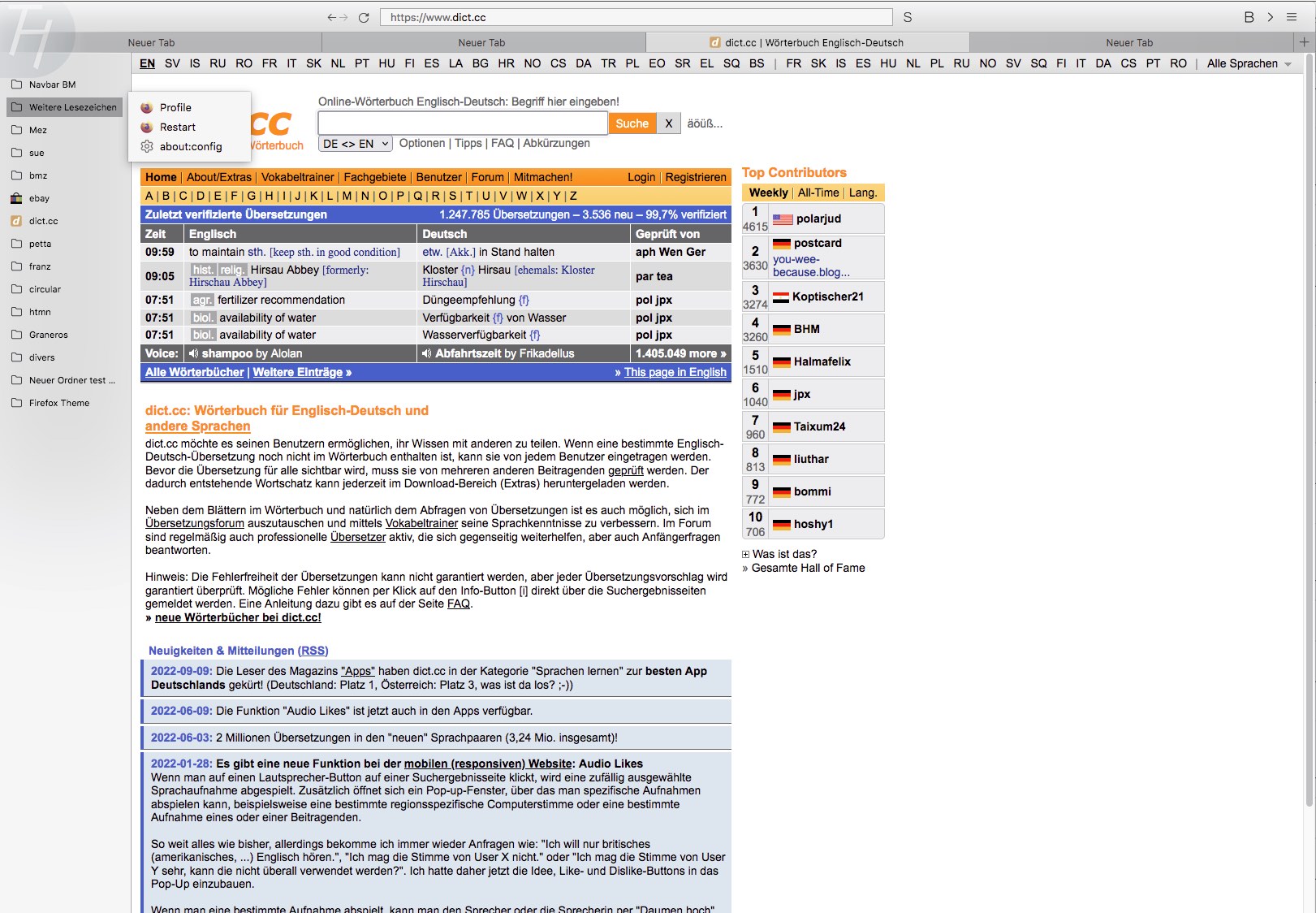Viewport: 1316px width, 913px height.
Task: Select the Lang. contributors tab
Action: pyautogui.click(x=863, y=193)
